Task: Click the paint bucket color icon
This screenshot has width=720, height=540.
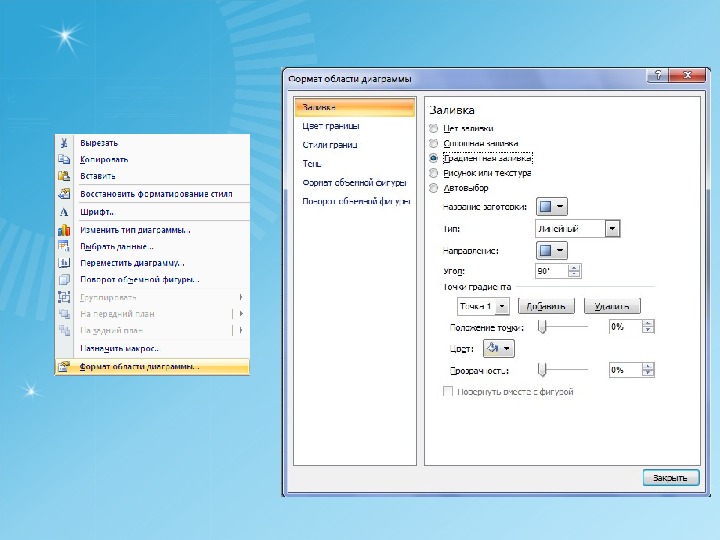Action: click(492, 348)
